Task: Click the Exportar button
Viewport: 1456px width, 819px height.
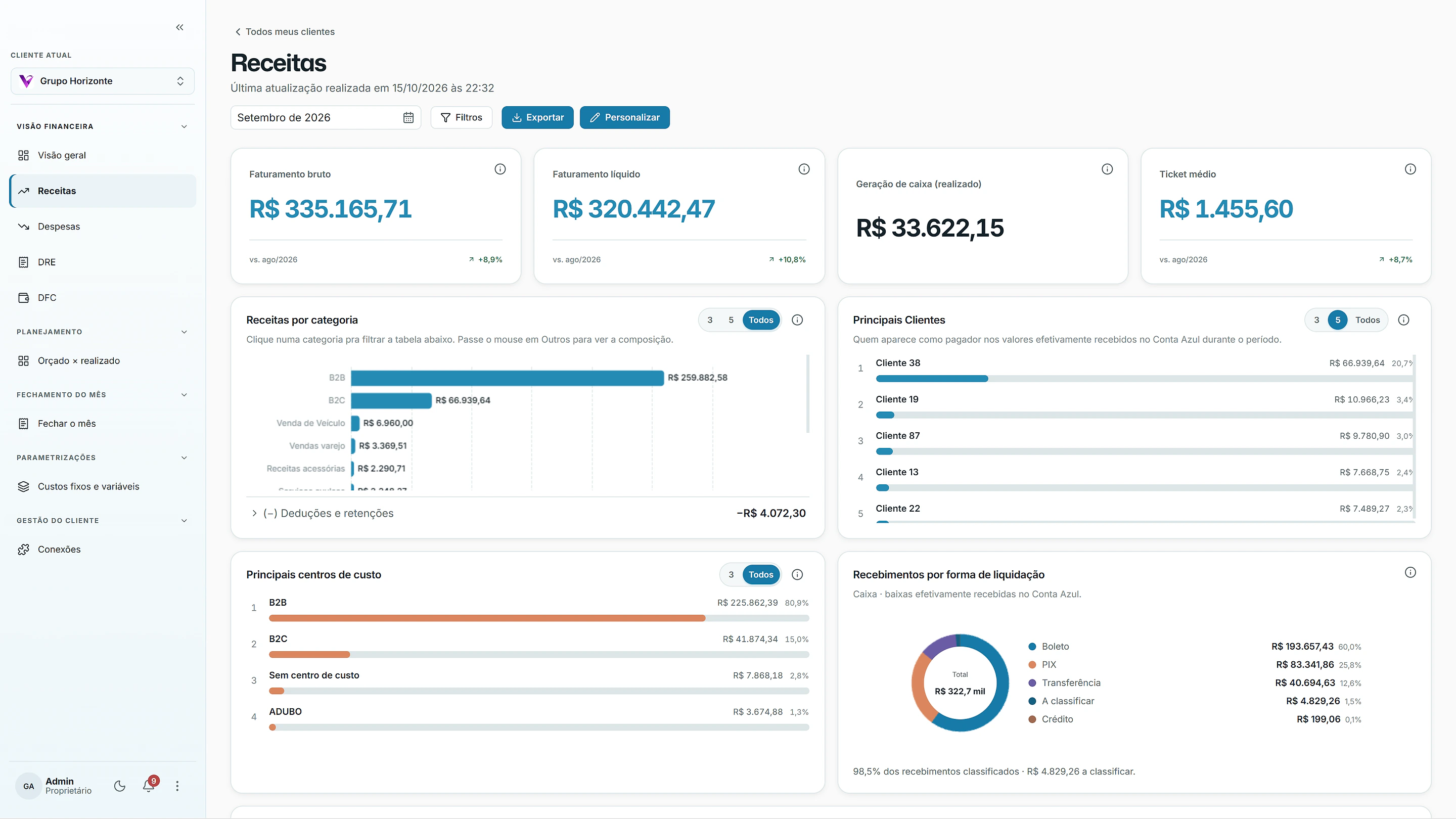Action: point(537,118)
